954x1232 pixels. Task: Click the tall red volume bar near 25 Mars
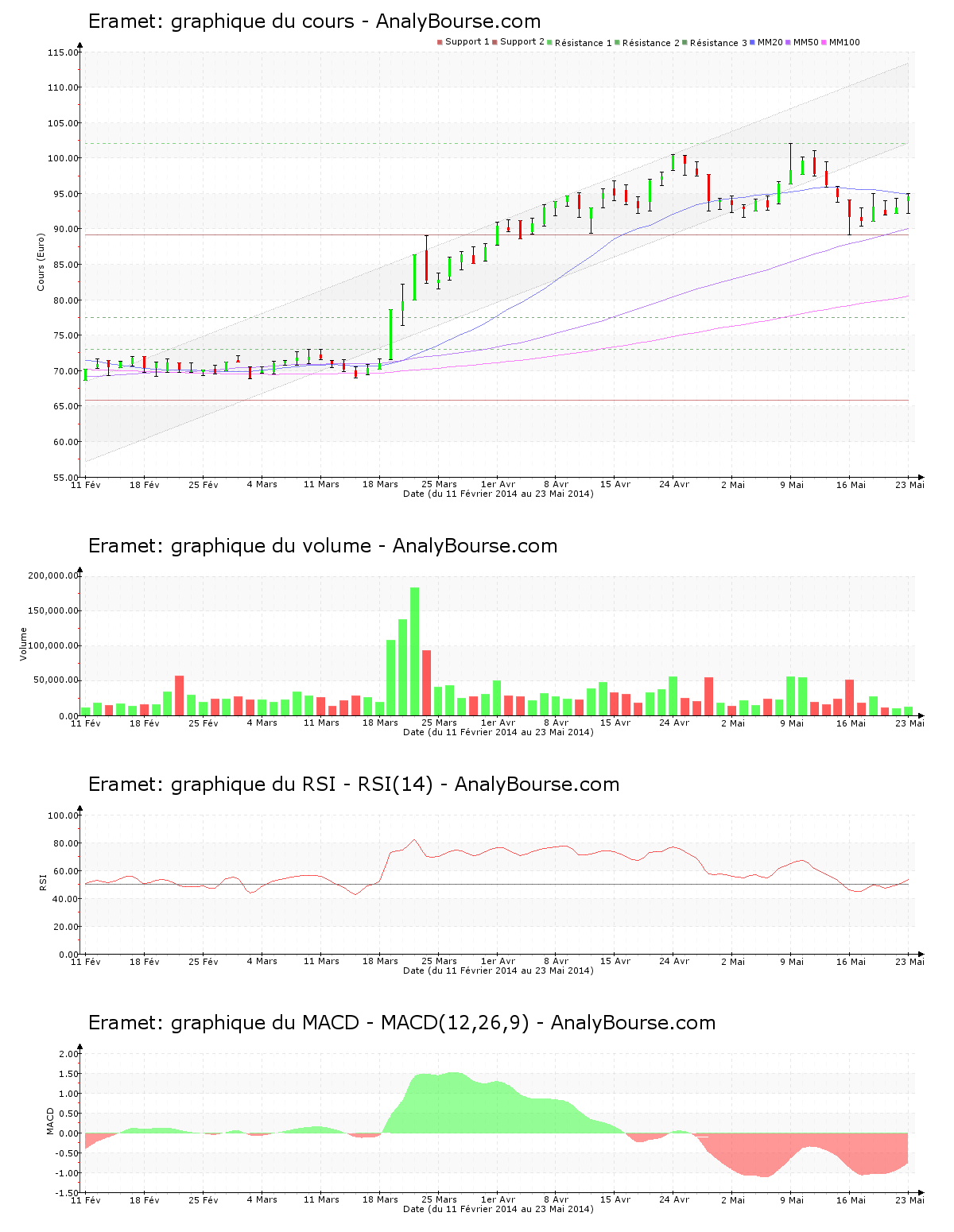pyautogui.click(x=426, y=683)
